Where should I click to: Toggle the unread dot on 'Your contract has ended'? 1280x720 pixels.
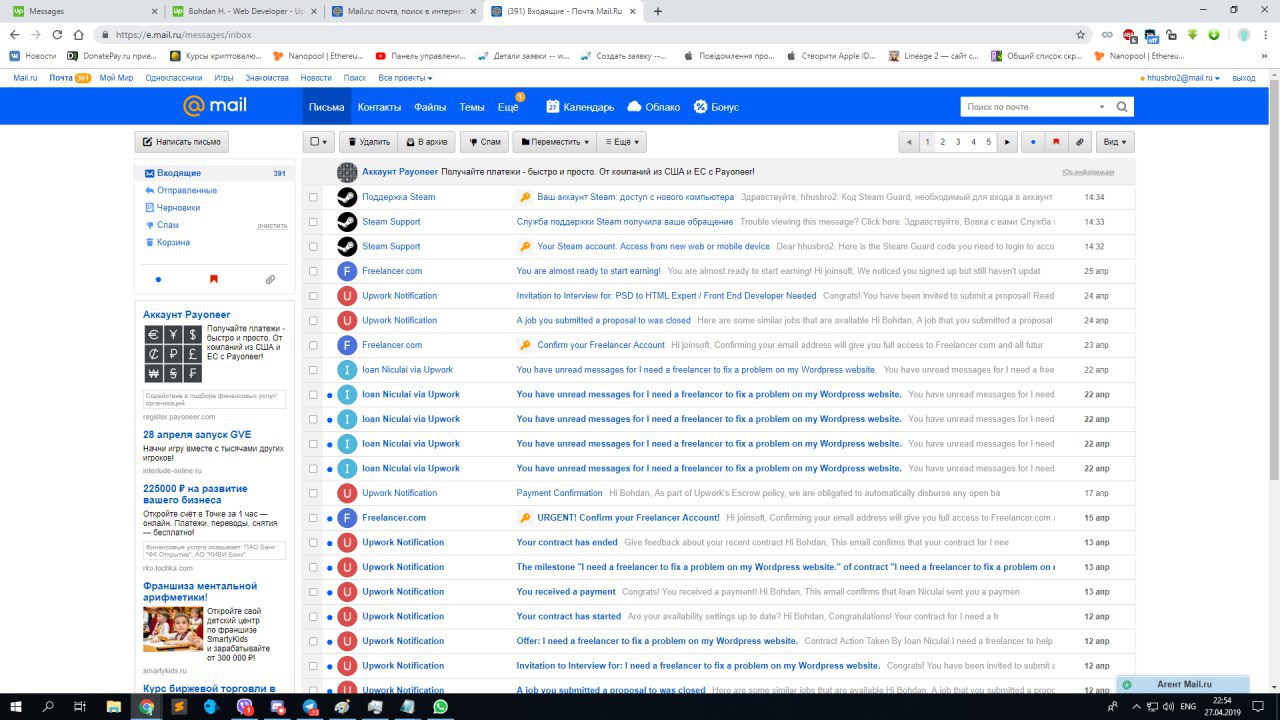point(329,543)
